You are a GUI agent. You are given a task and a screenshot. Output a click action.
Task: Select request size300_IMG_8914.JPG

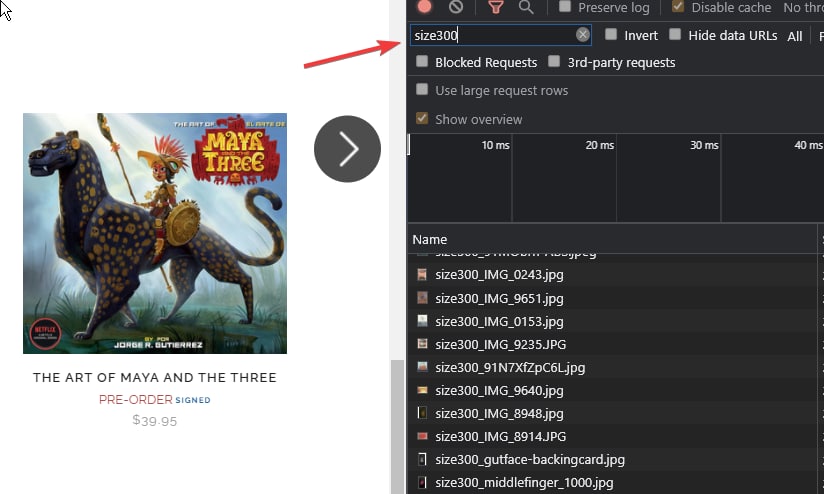(x=612, y=436)
